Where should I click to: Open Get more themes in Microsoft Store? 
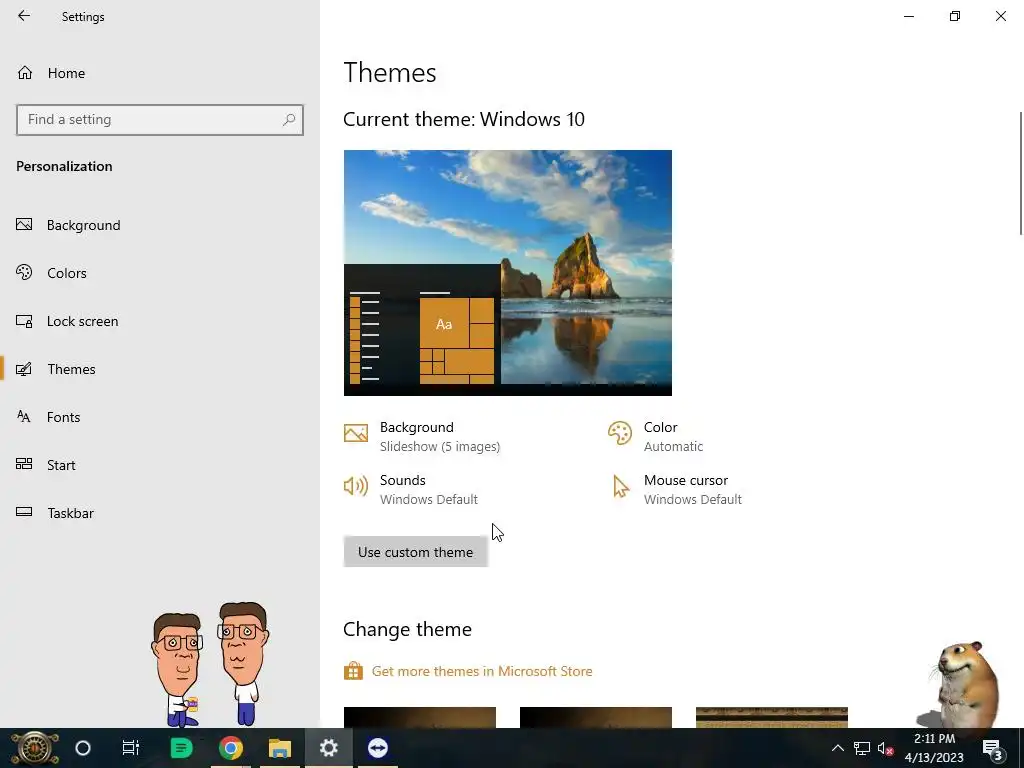coord(482,671)
